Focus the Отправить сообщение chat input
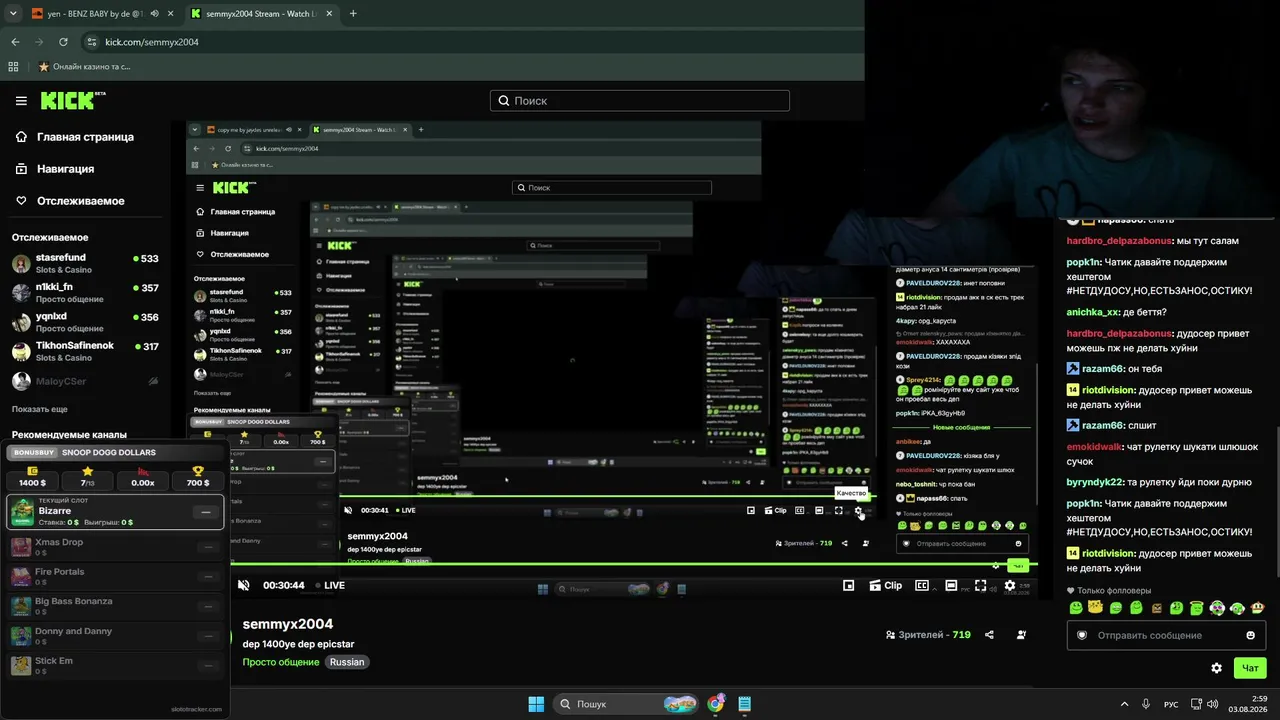This screenshot has height=720, width=1280. point(1166,635)
